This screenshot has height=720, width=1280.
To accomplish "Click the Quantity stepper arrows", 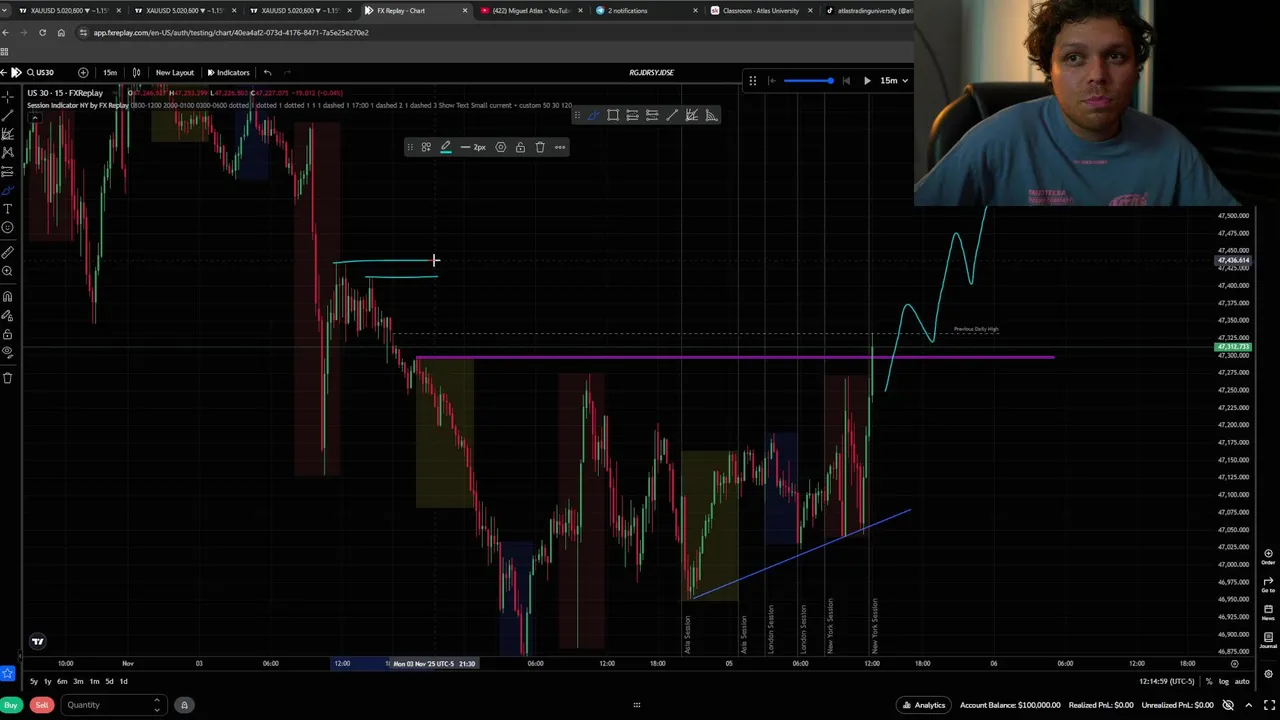I will 156,705.
